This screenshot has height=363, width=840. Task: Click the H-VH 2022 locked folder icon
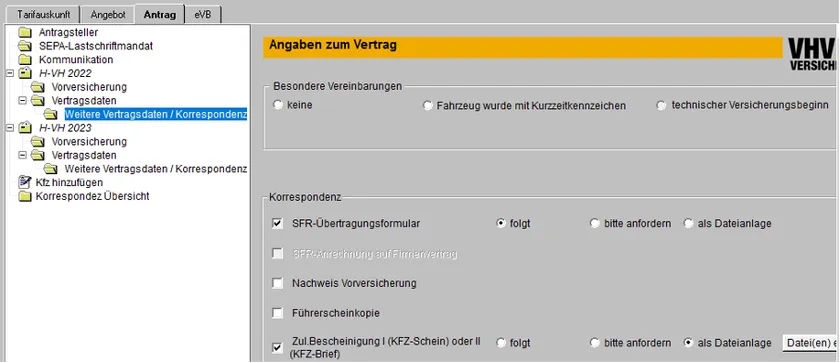click(25, 73)
